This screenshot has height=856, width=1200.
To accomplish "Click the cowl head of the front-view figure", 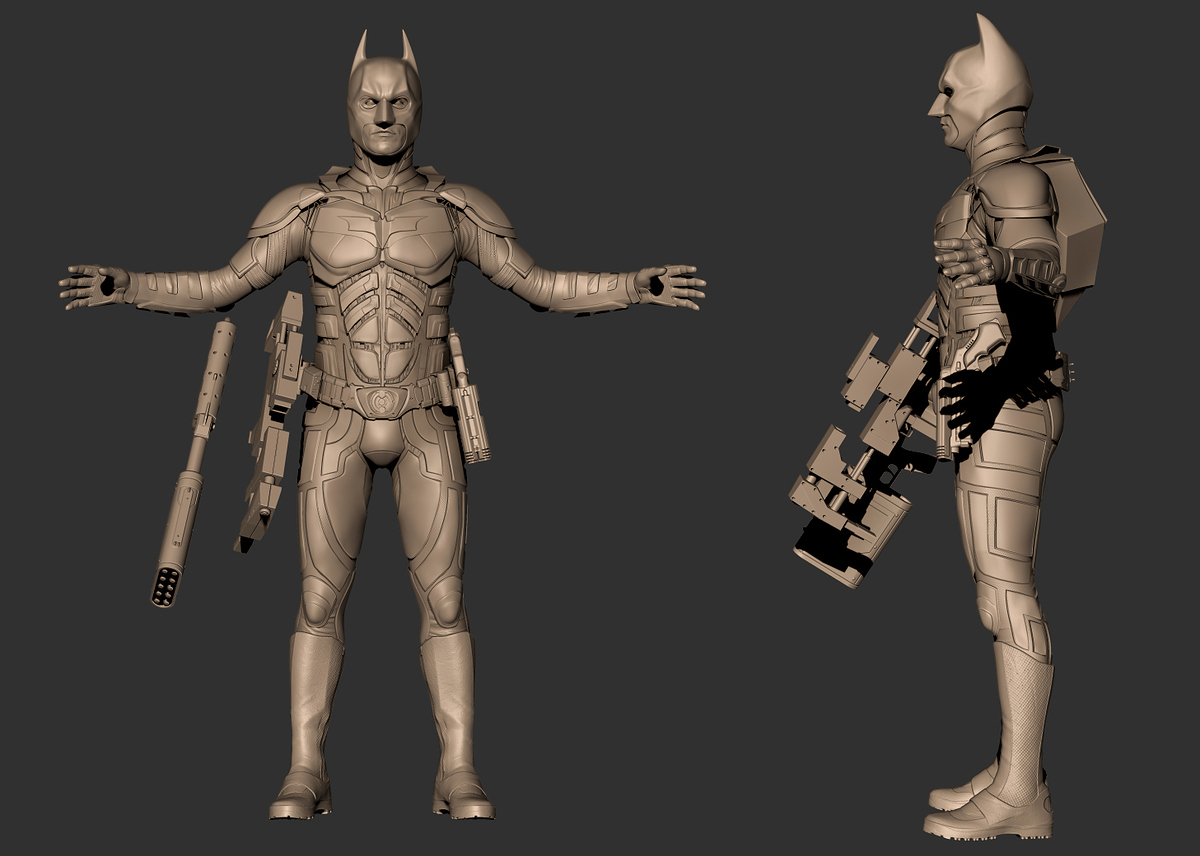I will tap(384, 92).
